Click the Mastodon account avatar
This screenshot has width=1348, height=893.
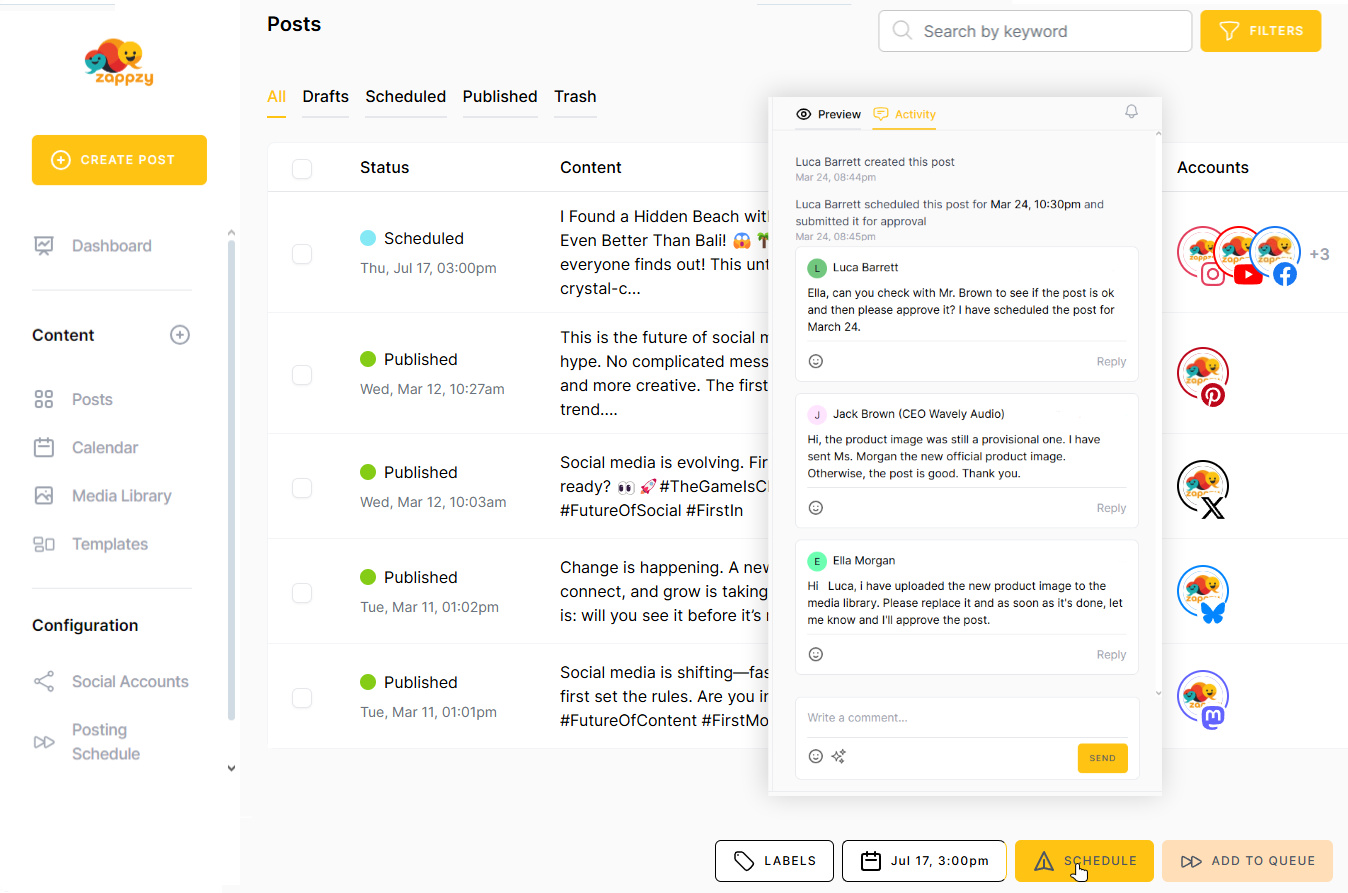click(1203, 699)
